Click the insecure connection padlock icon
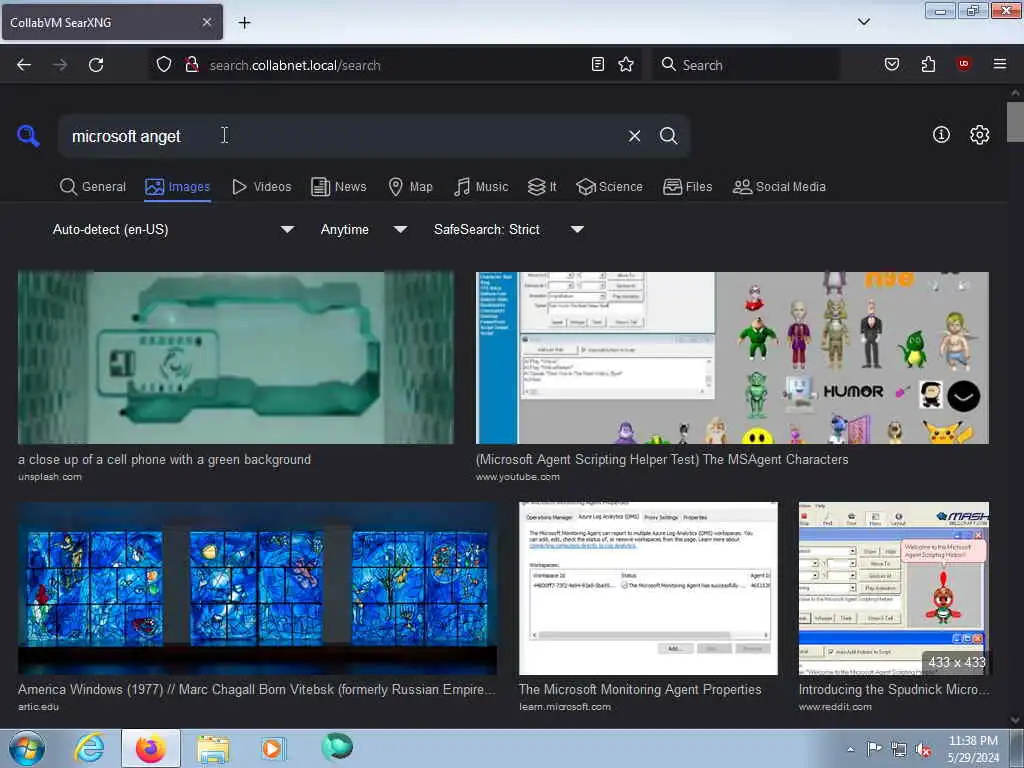1024x768 pixels. click(192, 65)
